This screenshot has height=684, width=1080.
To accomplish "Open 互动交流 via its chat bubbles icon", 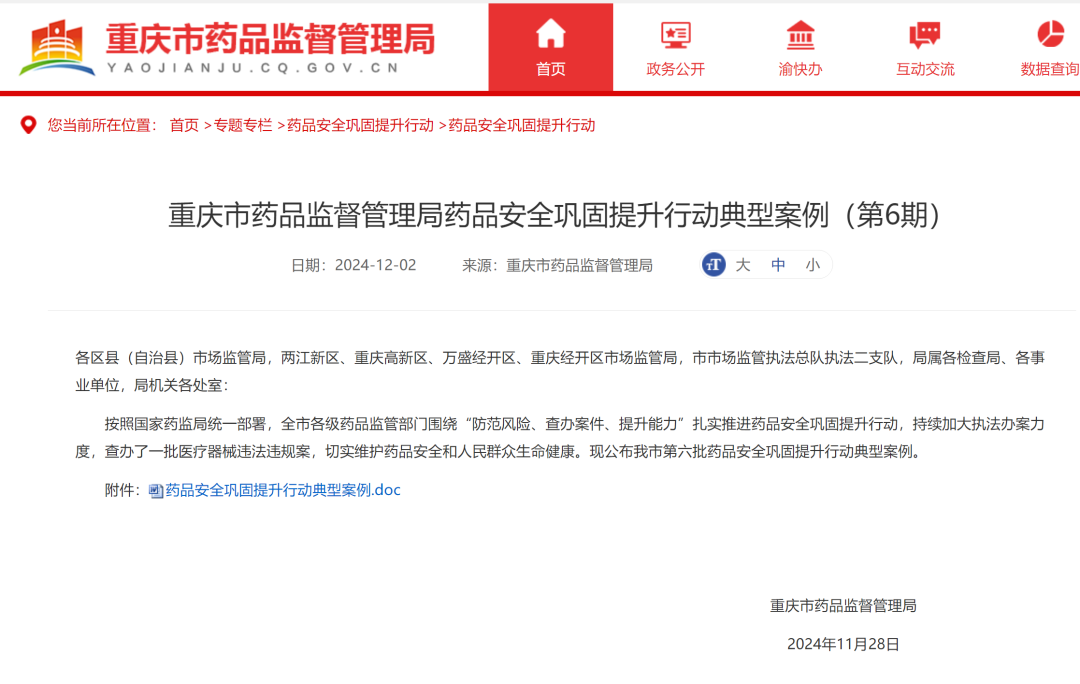I will (923, 33).
